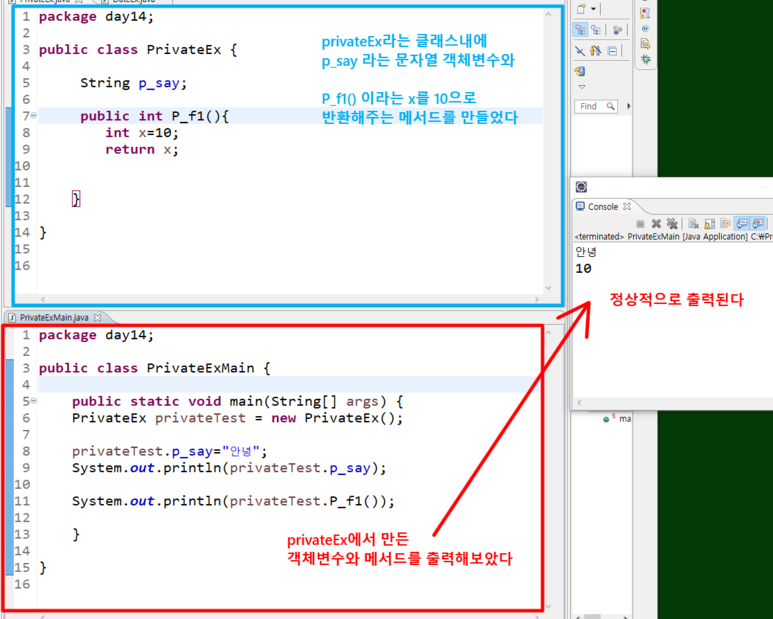
Task: Click 'System.out.println(privateTest.P_f1());' line
Action: pyautogui.click(x=233, y=501)
